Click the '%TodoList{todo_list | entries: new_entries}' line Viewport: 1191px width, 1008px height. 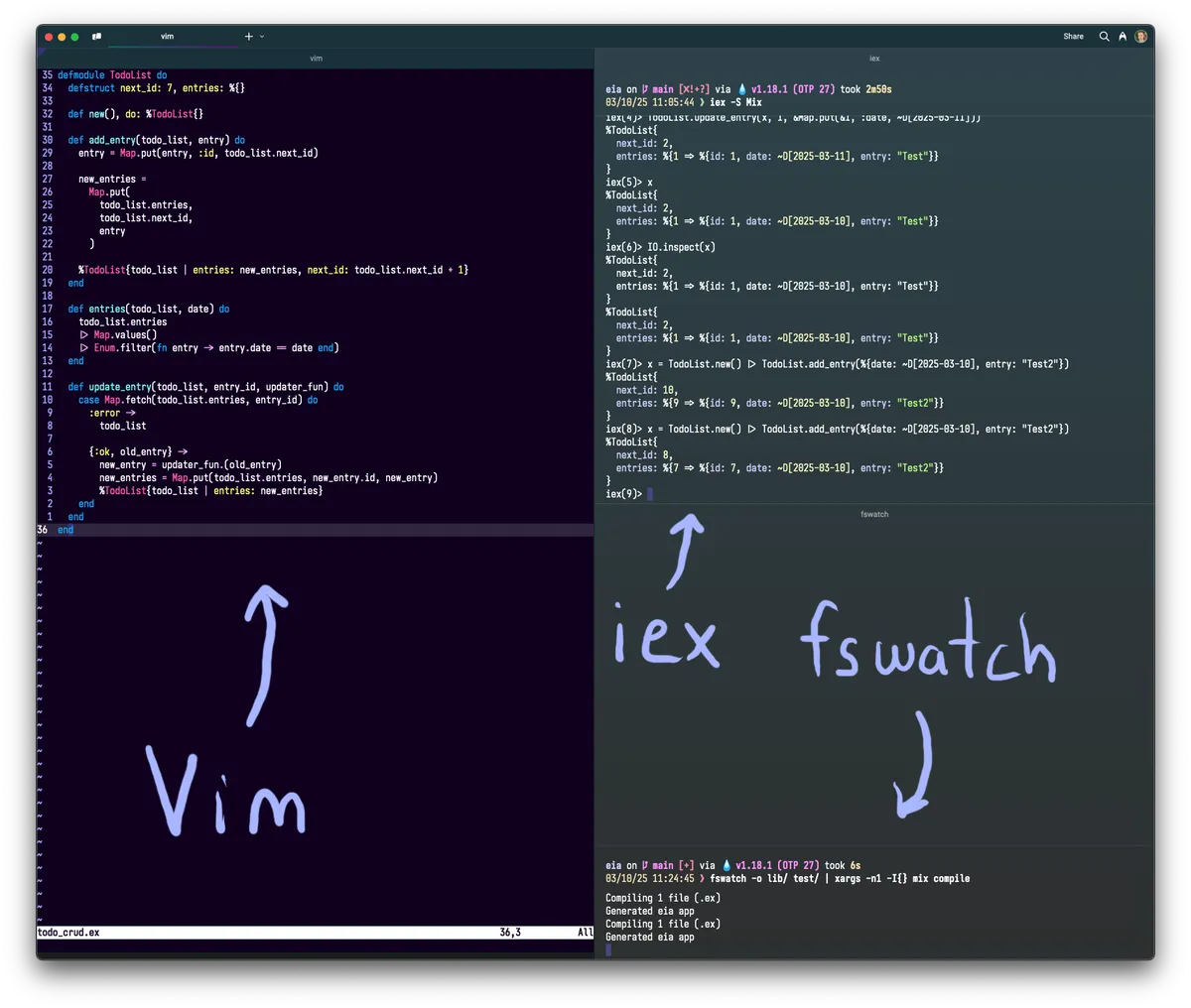click(211, 490)
